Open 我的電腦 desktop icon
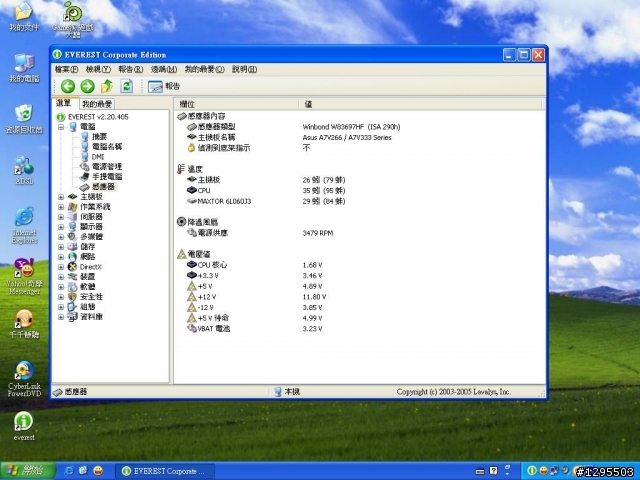 (24, 68)
